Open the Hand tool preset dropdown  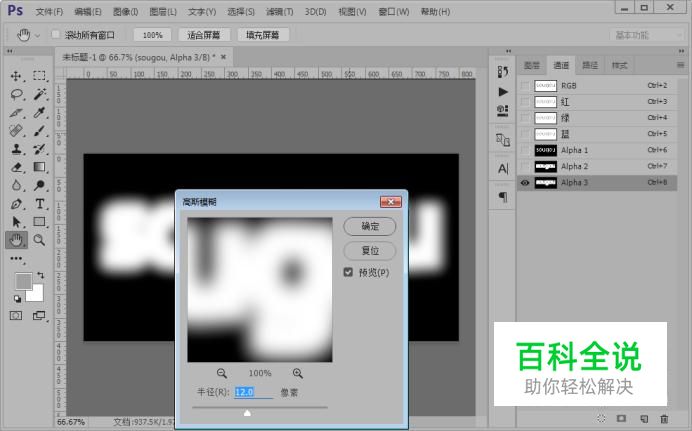[38, 35]
